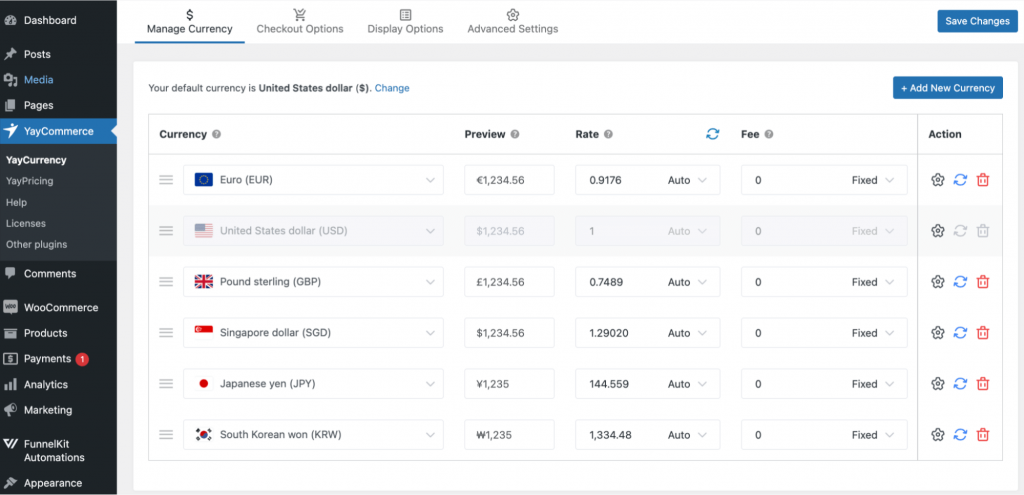Switch to the Checkout Options tab
The image size is (1024, 495).
coord(300,22)
